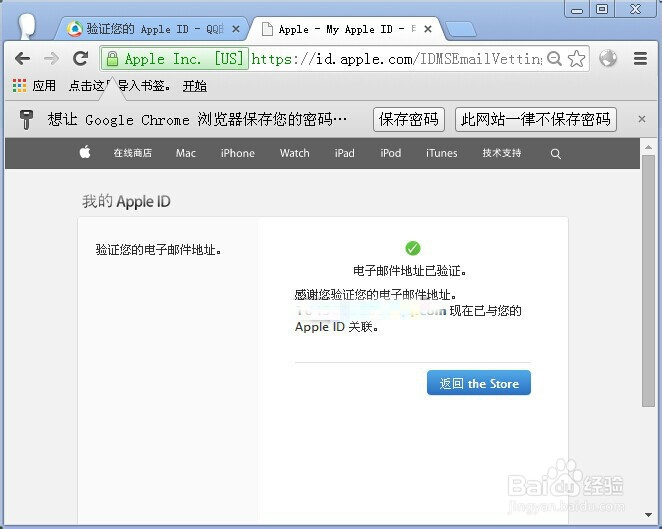
Task: Click 此网站一律不保存密码 button
Action: pyautogui.click(x=536, y=119)
